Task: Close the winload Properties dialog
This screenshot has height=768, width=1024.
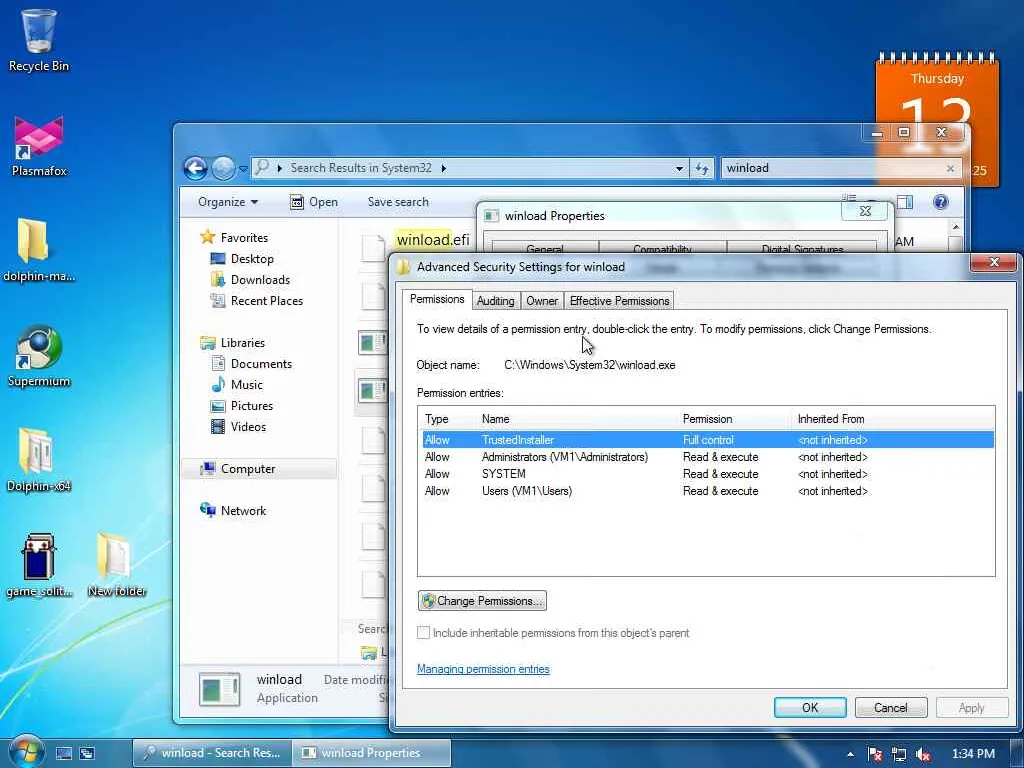Action: pyautogui.click(x=865, y=211)
